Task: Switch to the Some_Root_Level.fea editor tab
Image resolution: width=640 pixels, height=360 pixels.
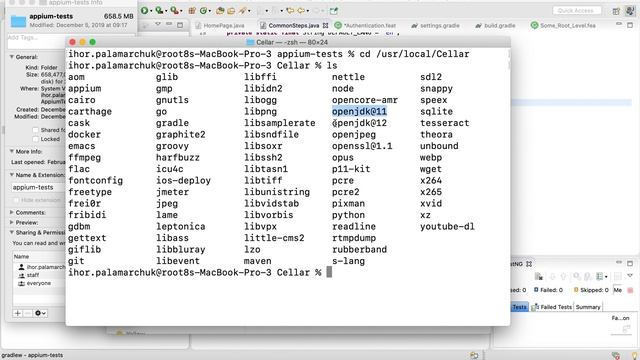Action: click(x=563, y=25)
